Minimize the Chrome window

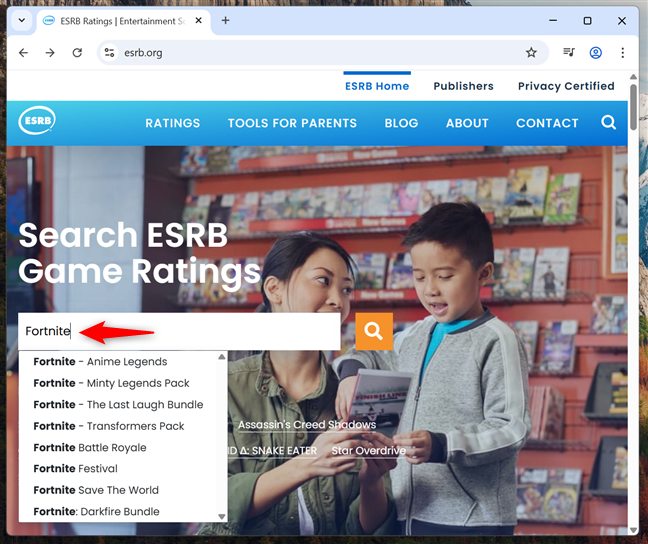pyautogui.click(x=553, y=20)
